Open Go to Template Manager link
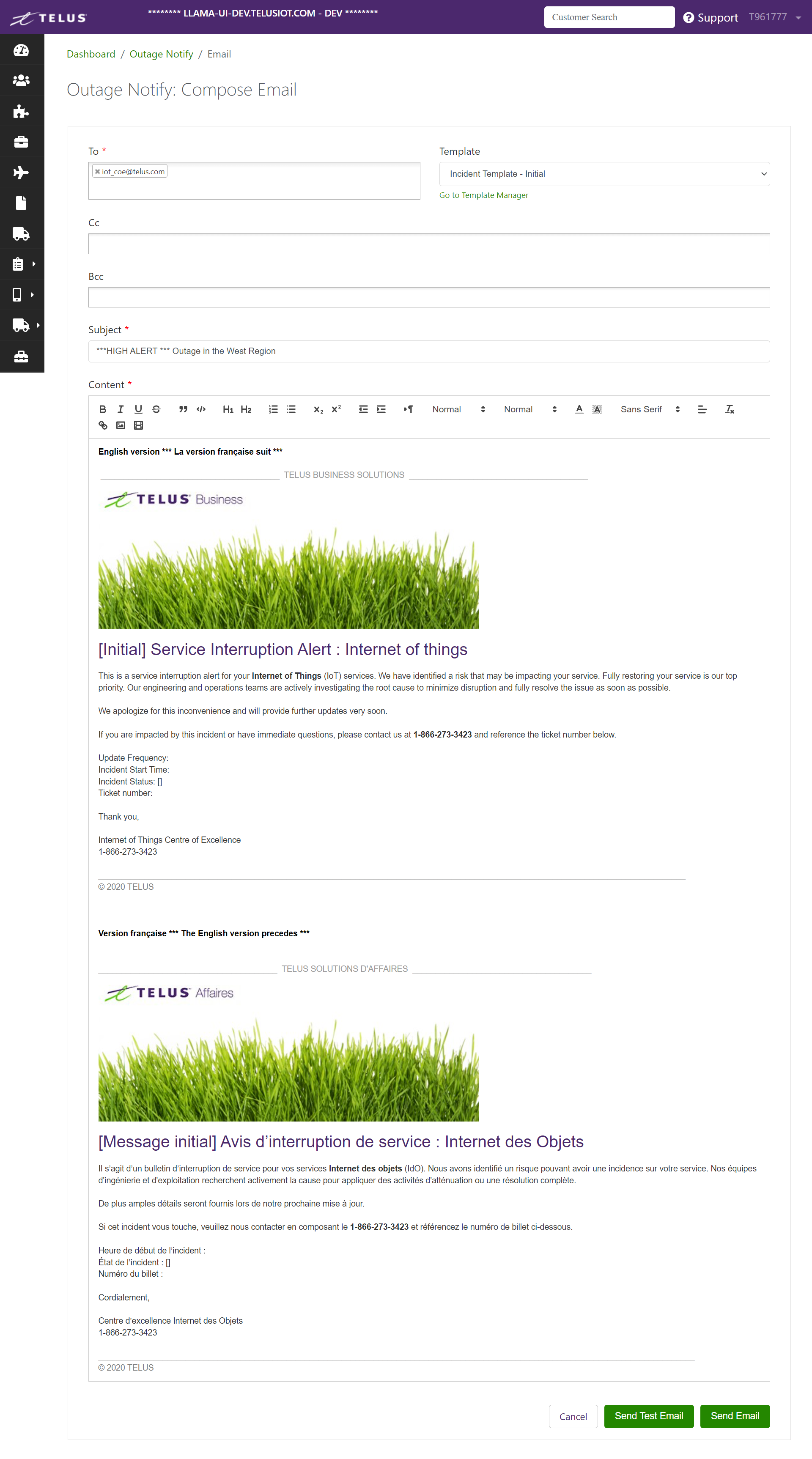812x1459 pixels. click(483, 195)
